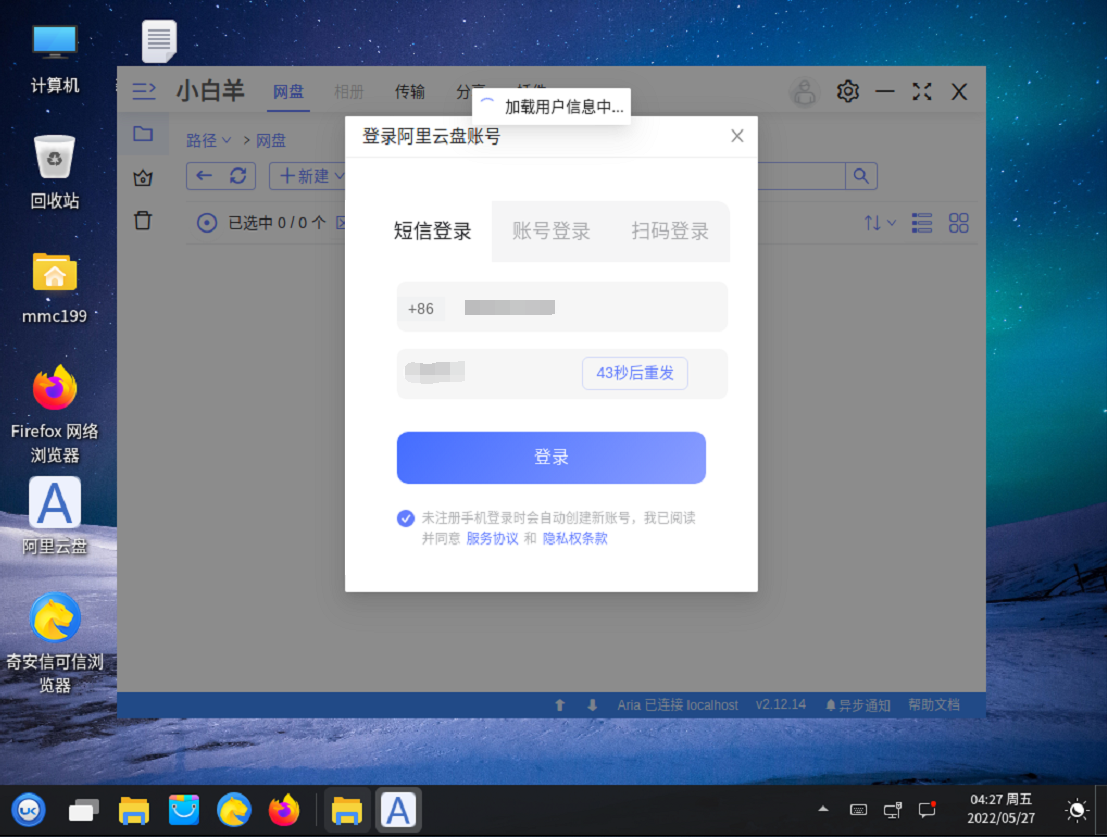The width and height of the screenshot is (1107, 837).
Task: Click version v2.12.14 in status bar
Action: [x=781, y=704]
